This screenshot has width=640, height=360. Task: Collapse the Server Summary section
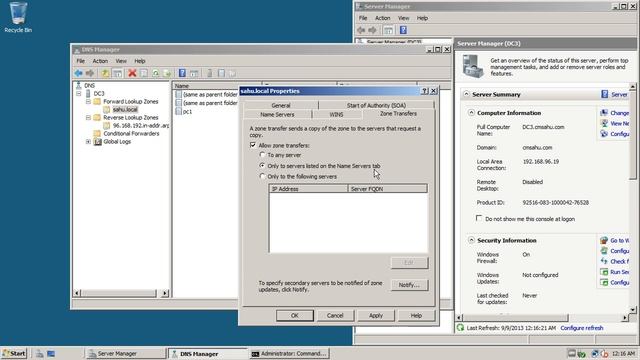click(x=466, y=94)
